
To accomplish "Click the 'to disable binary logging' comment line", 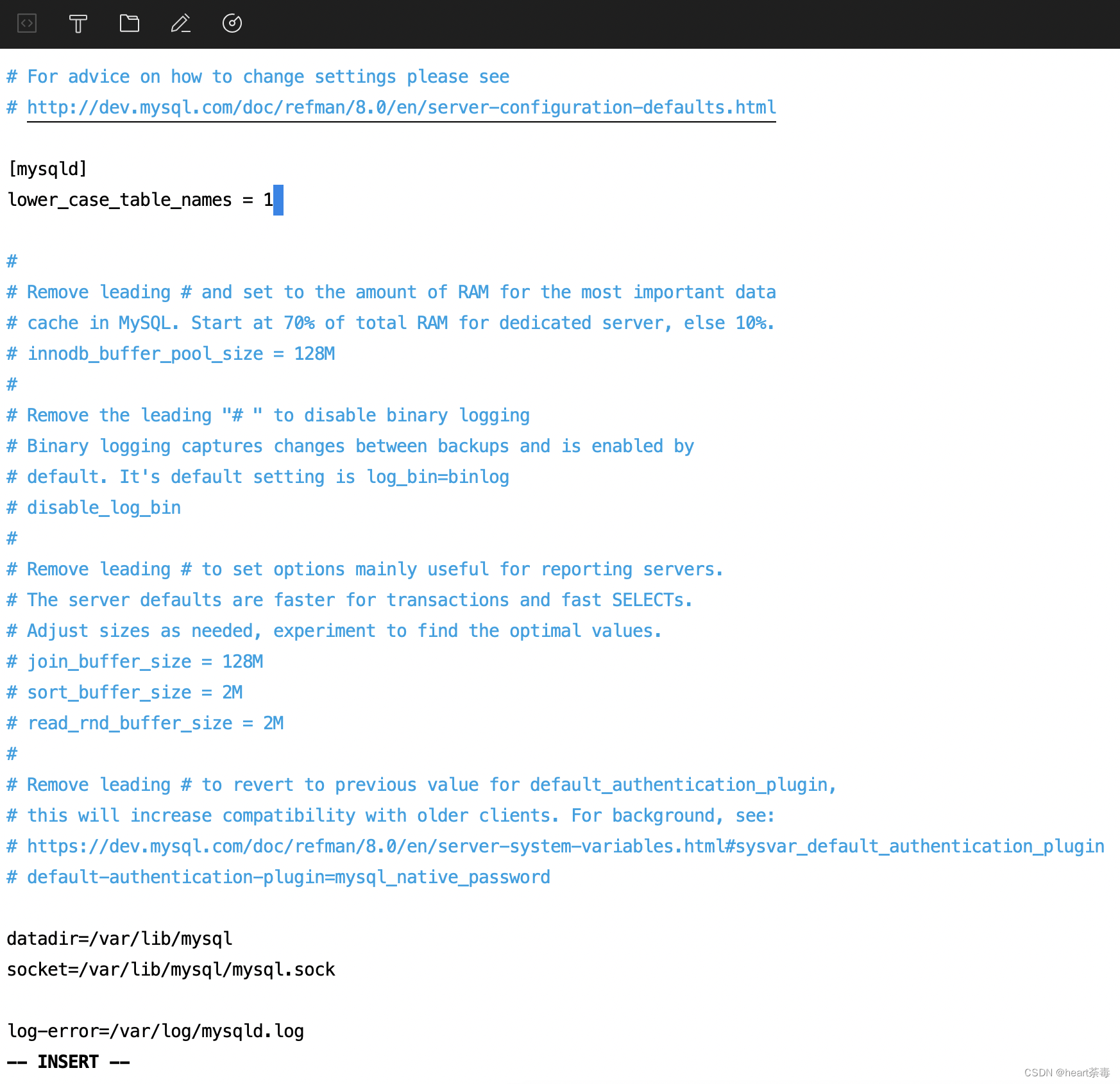I will click(x=268, y=415).
